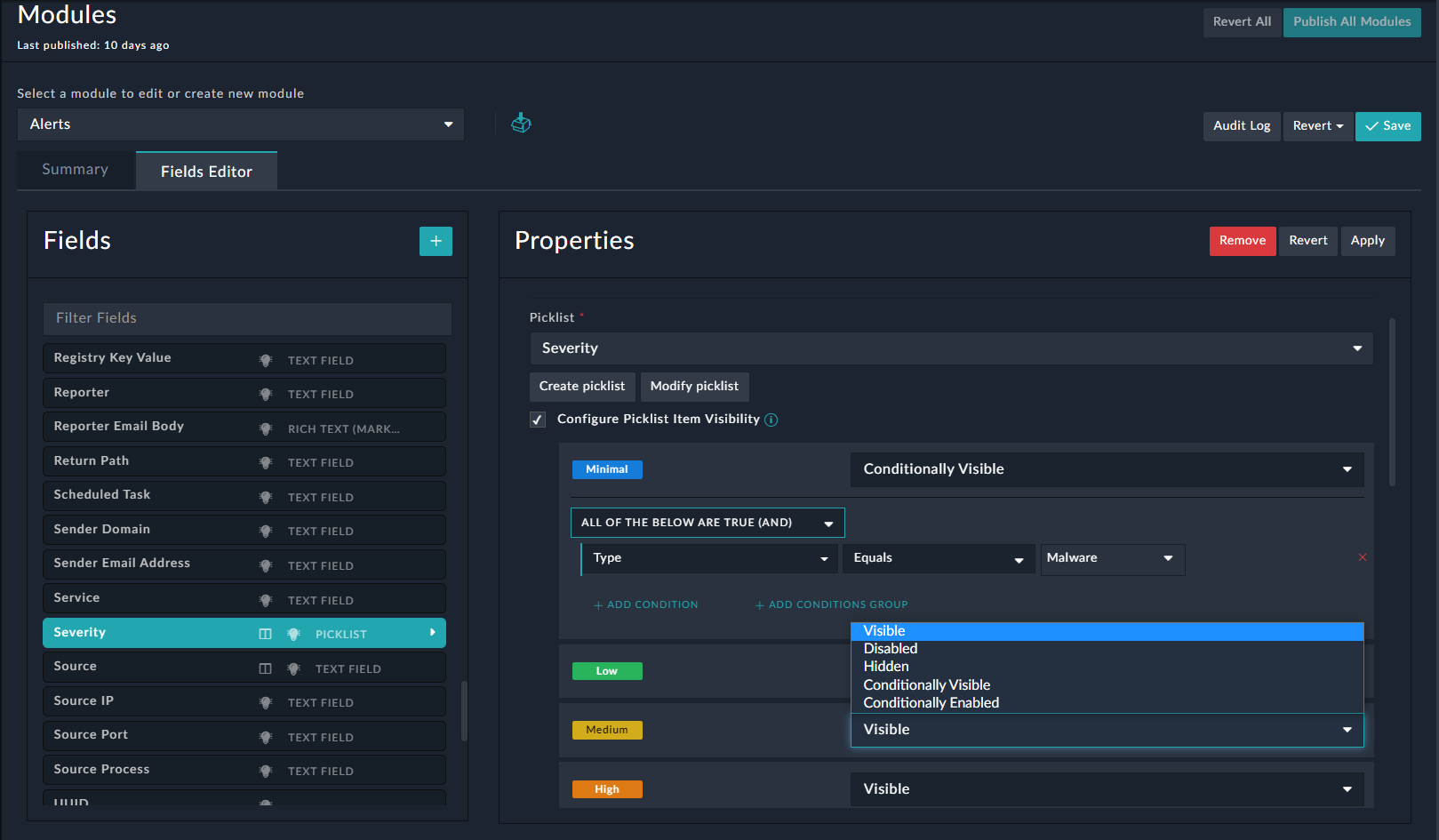Click the arrow icon on the Severity field row

[x=433, y=633]
